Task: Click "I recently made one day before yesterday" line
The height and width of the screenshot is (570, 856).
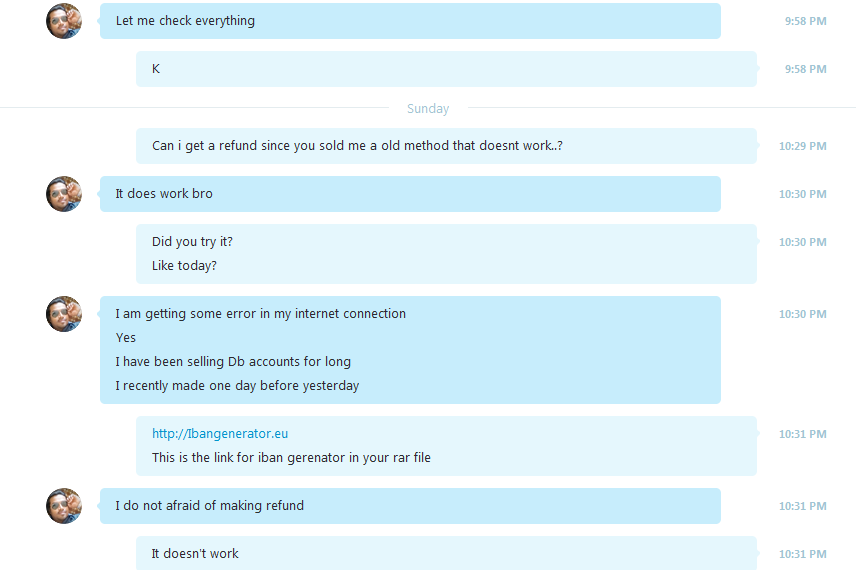Action: (237, 386)
